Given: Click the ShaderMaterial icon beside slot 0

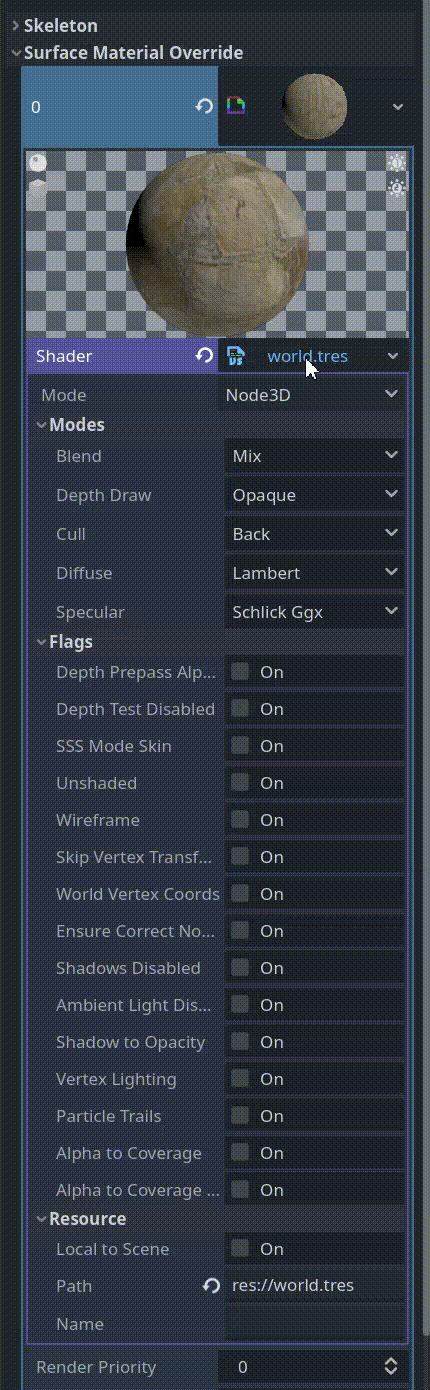Looking at the screenshot, I should click(x=235, y=105).
